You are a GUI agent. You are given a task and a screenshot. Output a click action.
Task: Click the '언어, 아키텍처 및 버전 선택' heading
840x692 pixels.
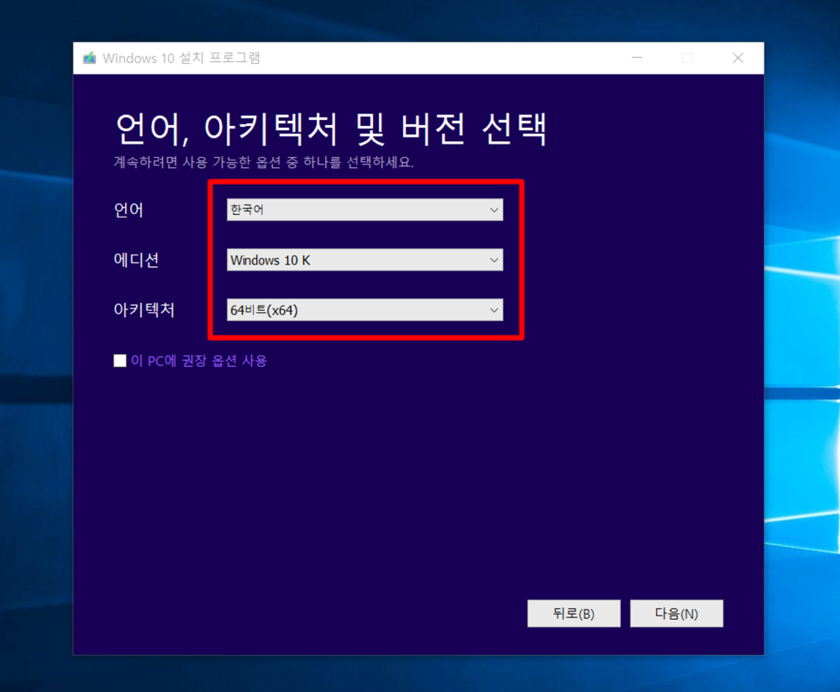[x=331, y=129]
